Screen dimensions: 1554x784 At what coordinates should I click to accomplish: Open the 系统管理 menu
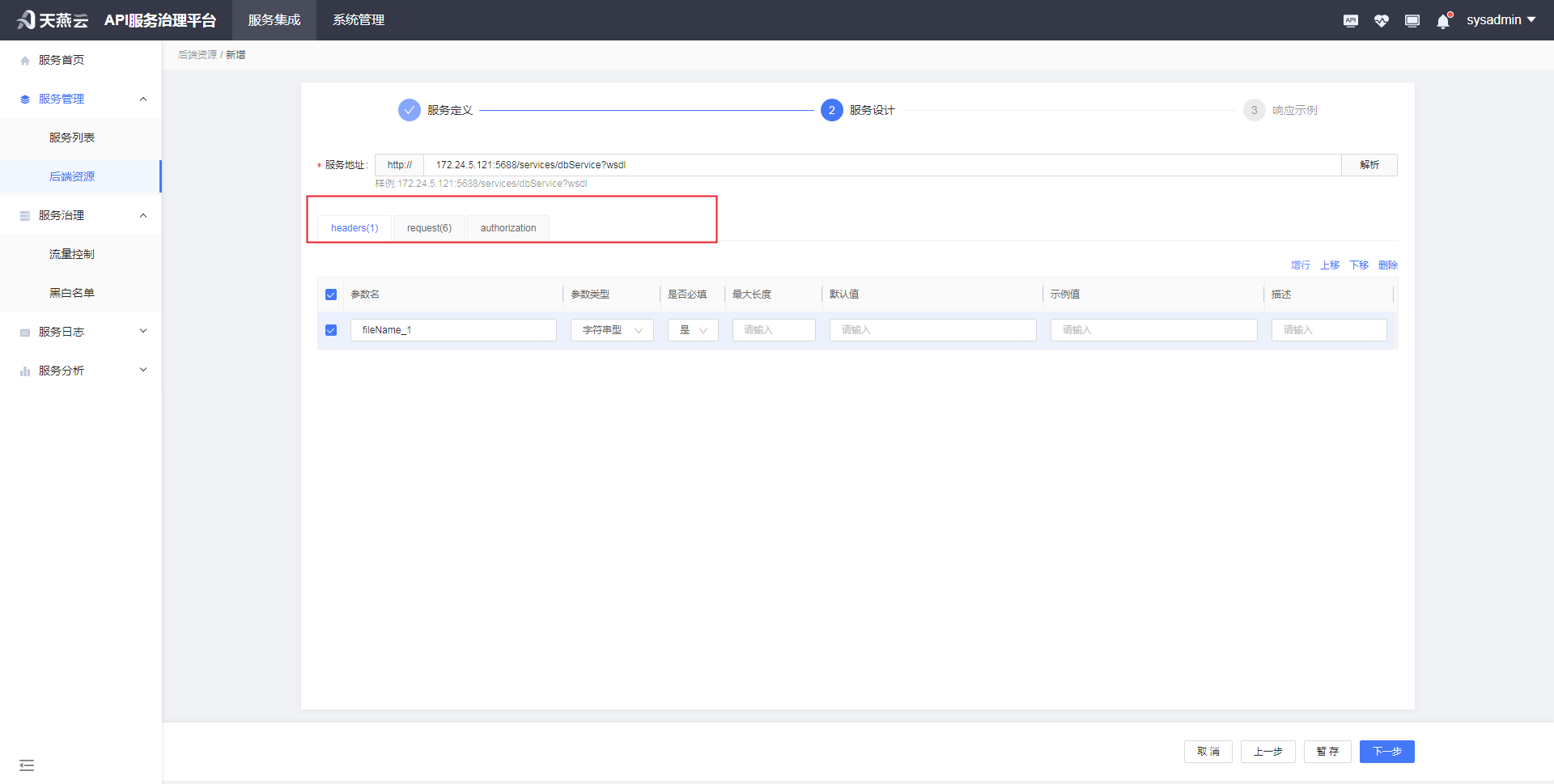click(358, 20)
